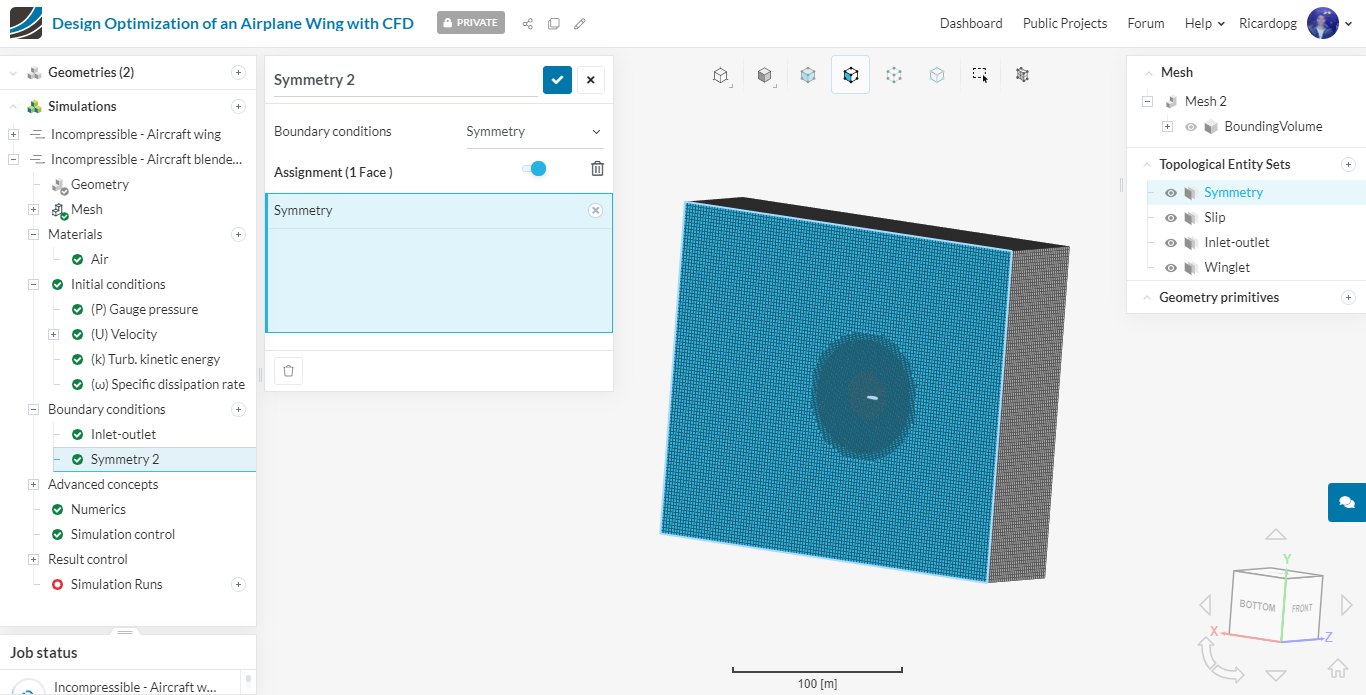Toggle mesh wireframe display icon

(1022, 75)
